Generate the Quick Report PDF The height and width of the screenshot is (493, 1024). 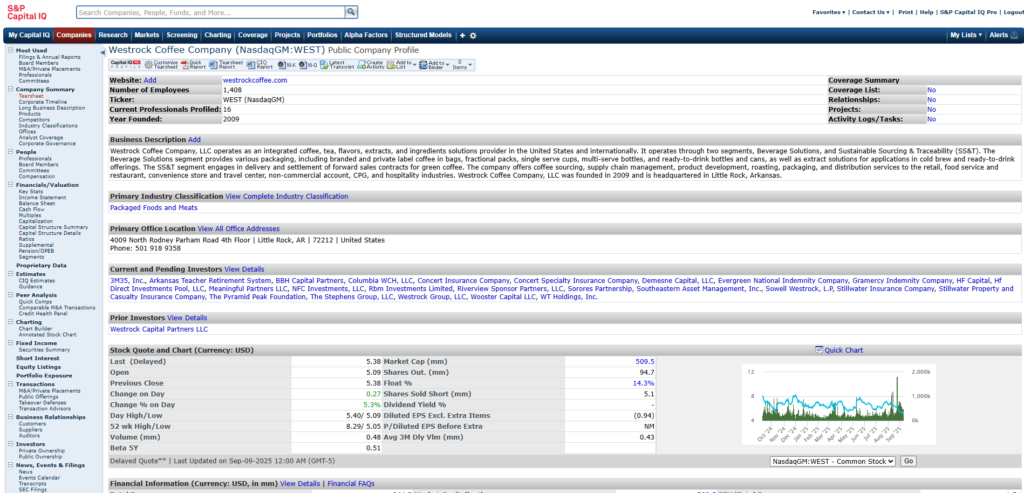coord(190,64)
